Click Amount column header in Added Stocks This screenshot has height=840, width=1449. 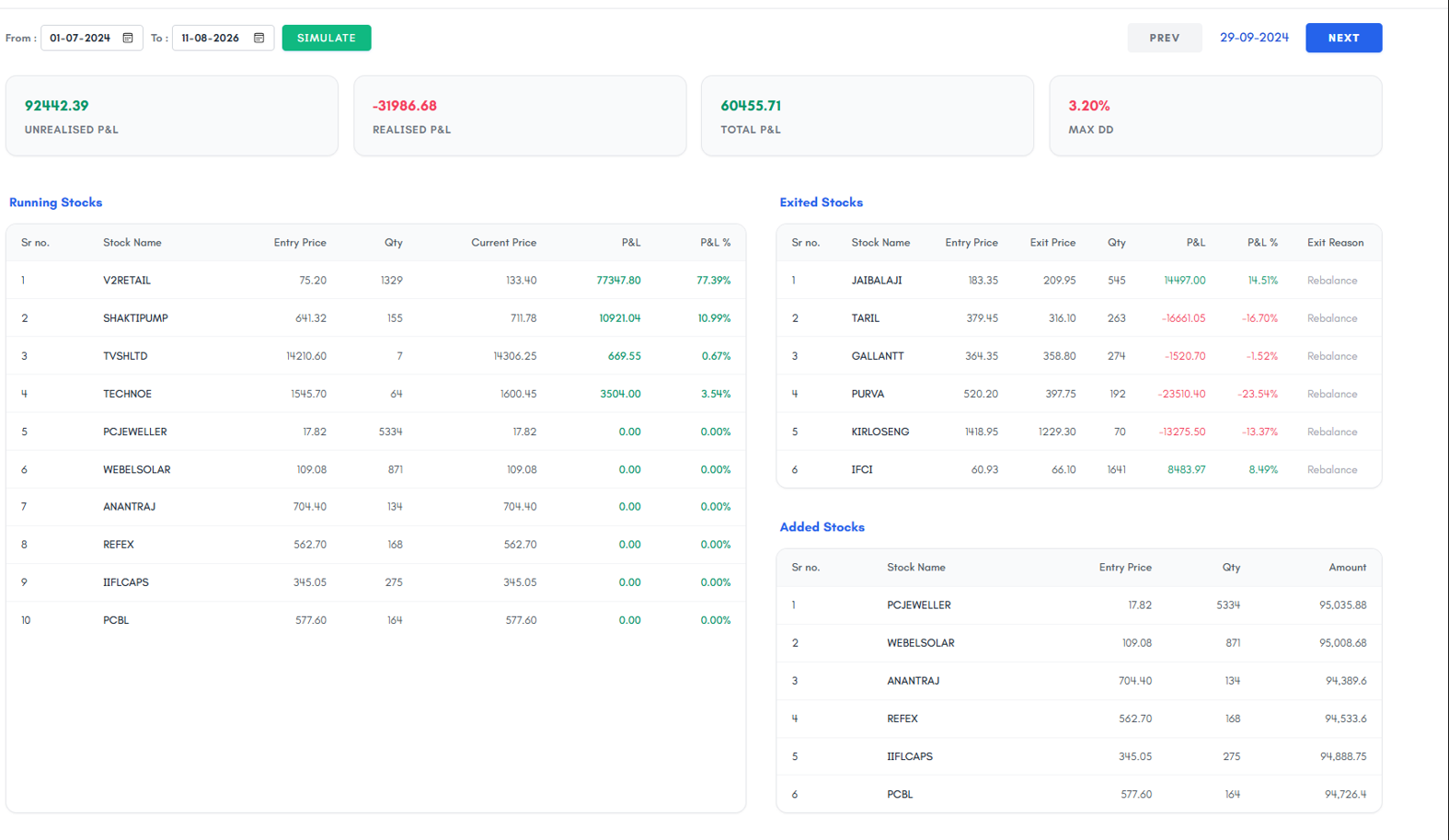pyautogui.click(x=1348, y=568)
